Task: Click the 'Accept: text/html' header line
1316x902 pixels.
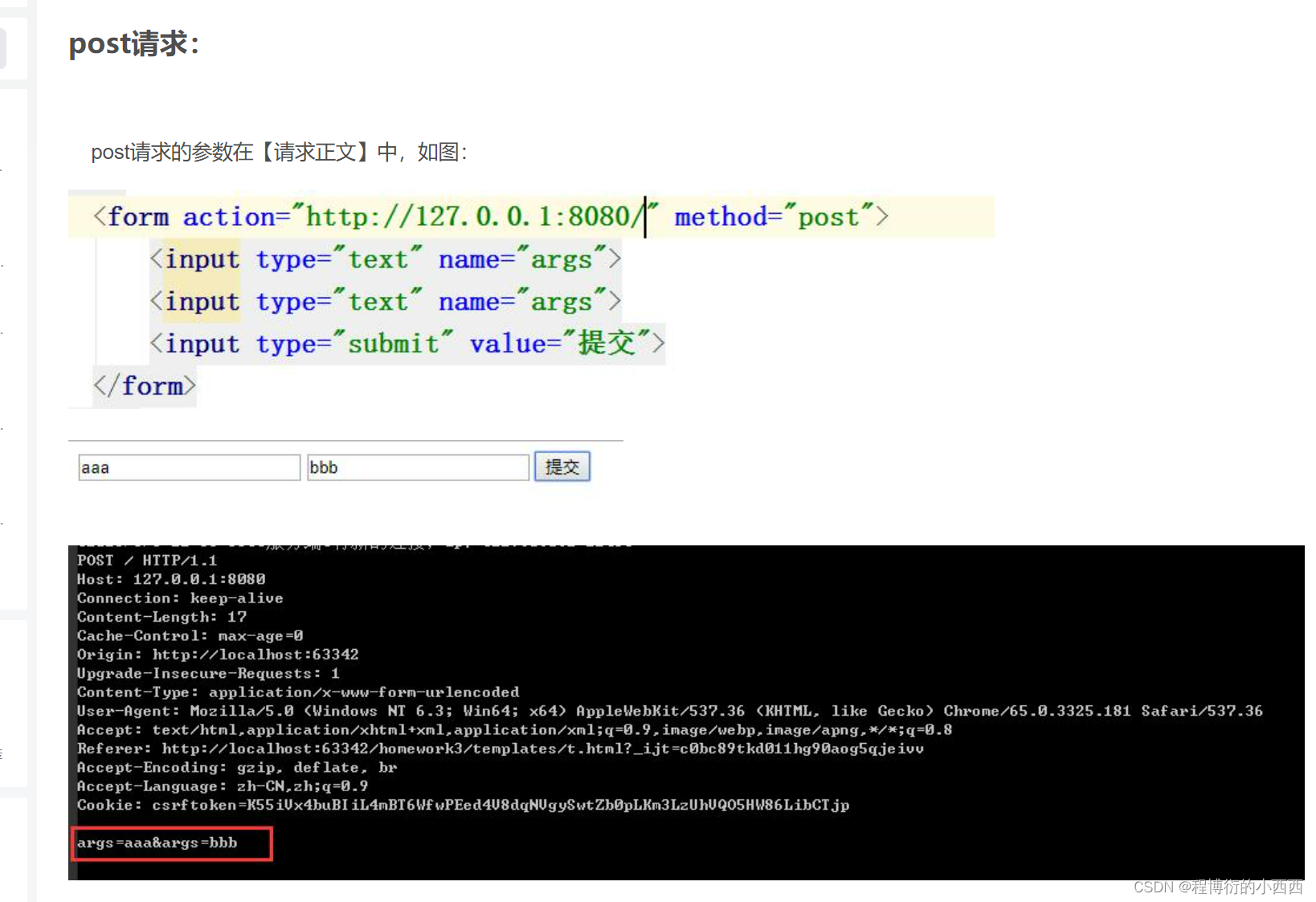Action: [x=514, y=730]
